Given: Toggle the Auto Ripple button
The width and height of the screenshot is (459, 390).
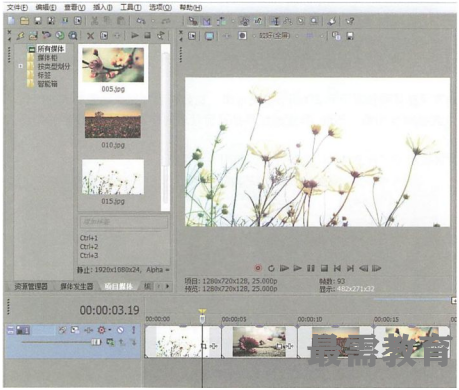Looking at the screenshot, I should [x=221, y=21].
